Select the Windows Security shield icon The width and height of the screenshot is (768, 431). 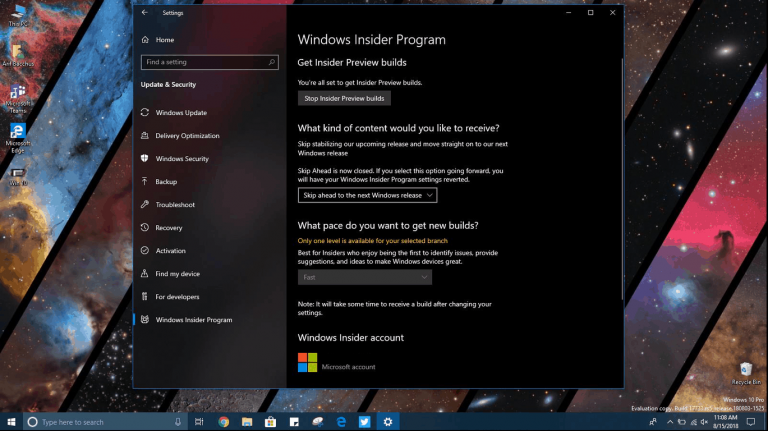[145, 159]
